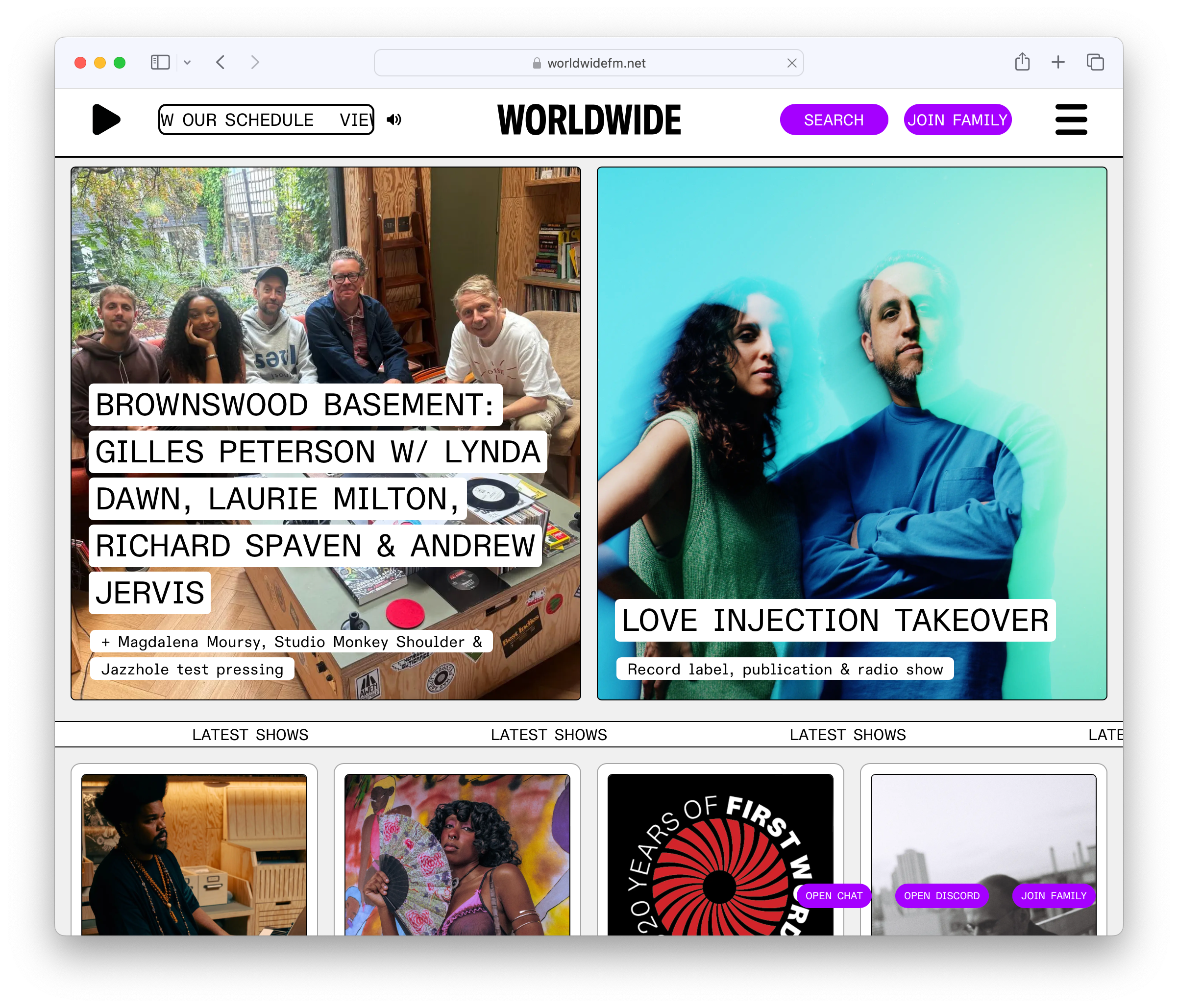Go back with the left arrow
This screenshot has height=1008, width=1178.
coord(221,62)
